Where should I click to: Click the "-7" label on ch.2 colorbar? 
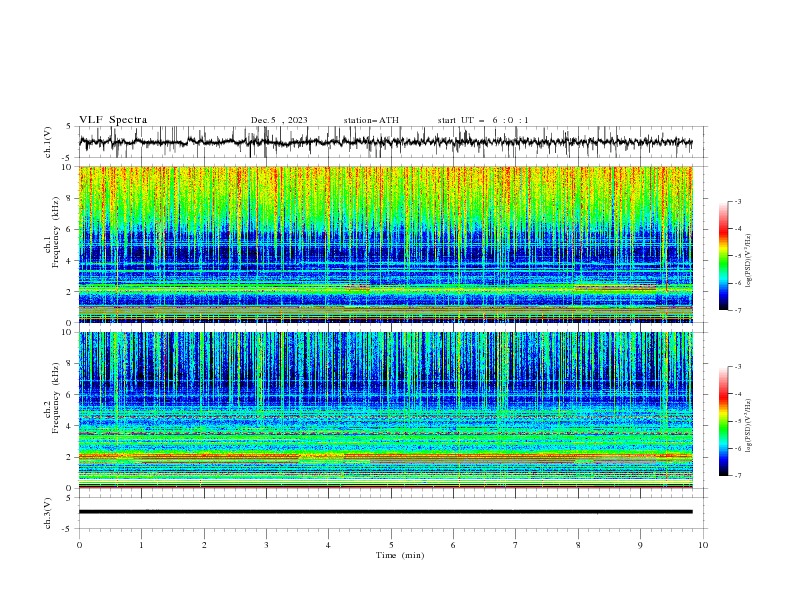(737, 475)
